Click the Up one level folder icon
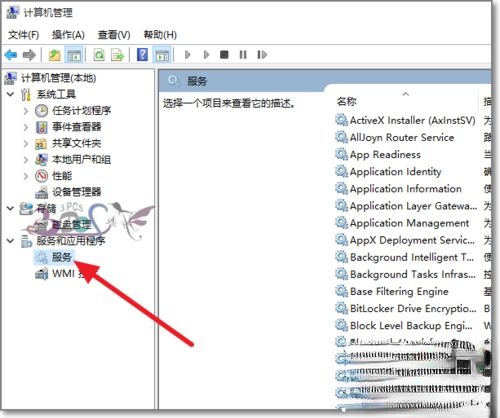Screen dimensions: 500x418 pyautogui.click(x=54, y=55)
